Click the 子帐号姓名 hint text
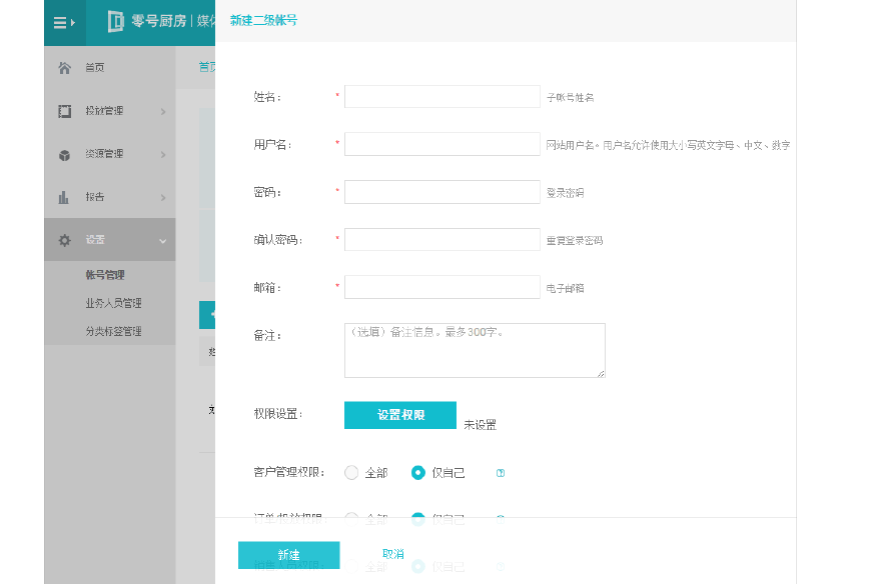The width and height of the screenshot is (893, 584). coord(570,97)
